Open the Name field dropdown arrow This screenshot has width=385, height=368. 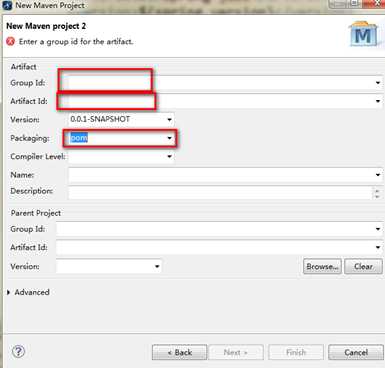(x=378, y=175)
